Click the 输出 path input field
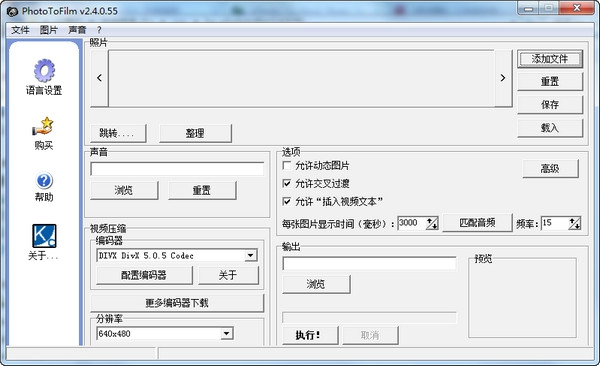The image size is (600, 366). (x=369, y=263)
